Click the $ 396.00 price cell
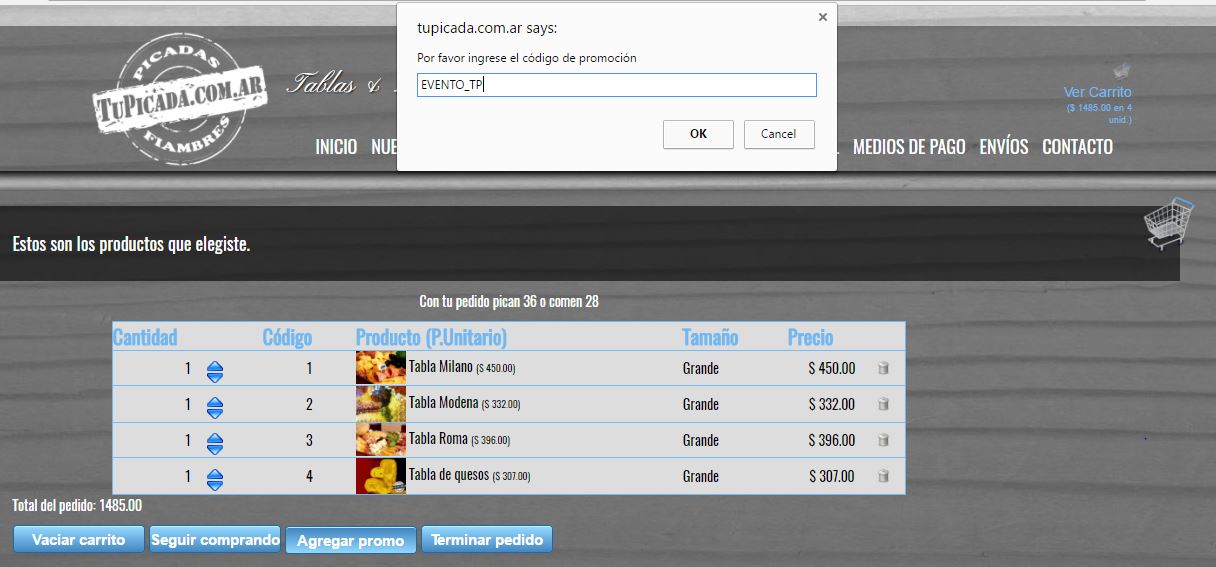 tap(832, 440)
